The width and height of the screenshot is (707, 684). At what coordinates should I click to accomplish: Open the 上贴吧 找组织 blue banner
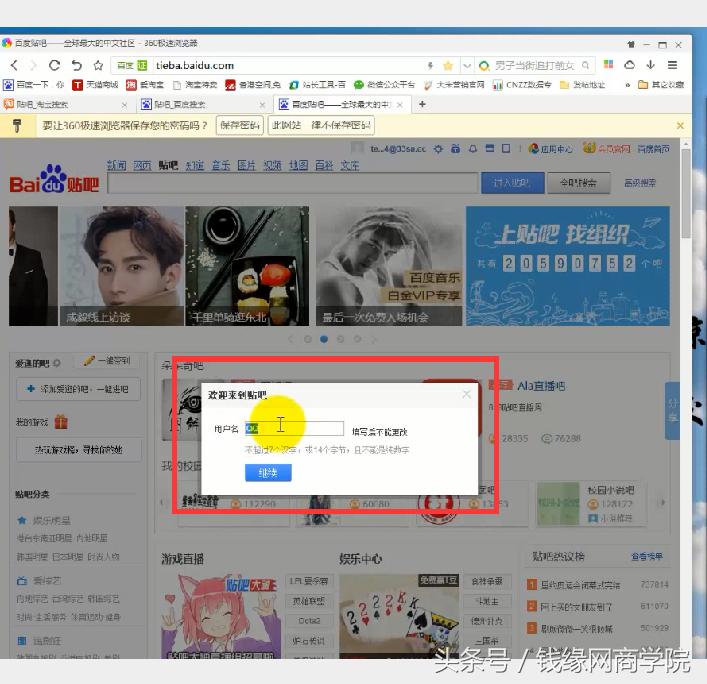(568, 266)
